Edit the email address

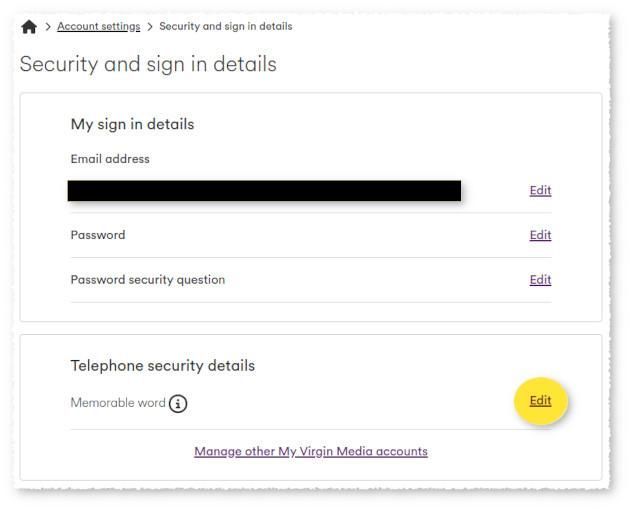[540, 190]
